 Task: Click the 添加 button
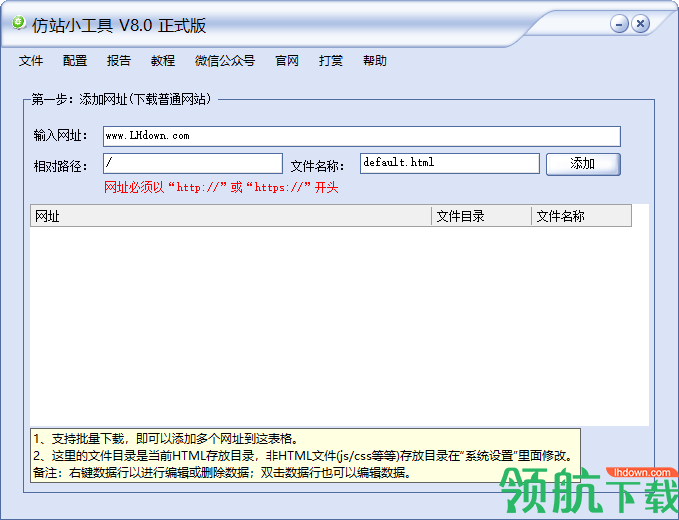tap(583, 164)
